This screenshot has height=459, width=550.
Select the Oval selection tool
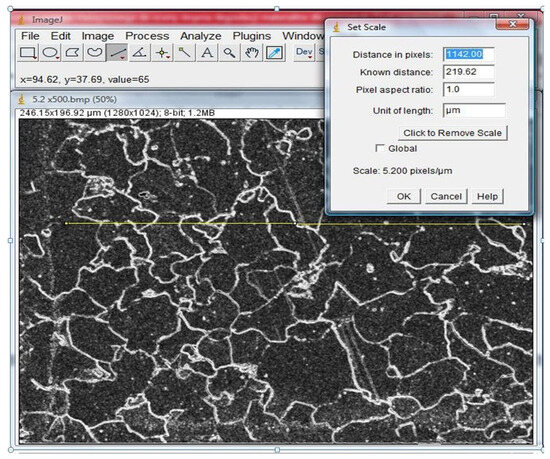tap(50, 53)
